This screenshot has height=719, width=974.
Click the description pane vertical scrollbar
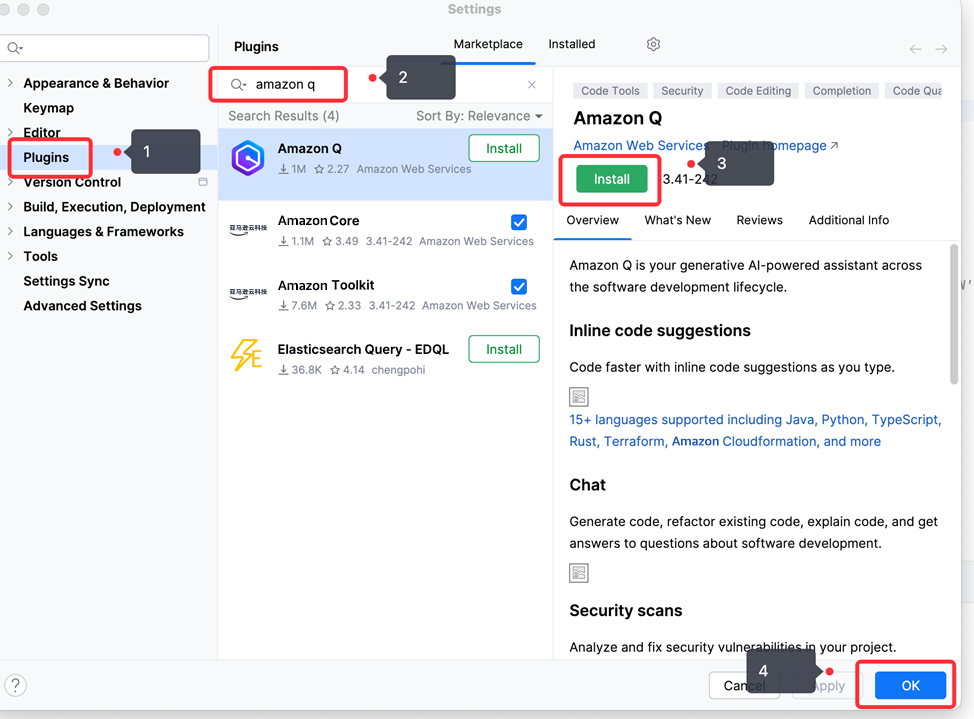coord(954,314)
